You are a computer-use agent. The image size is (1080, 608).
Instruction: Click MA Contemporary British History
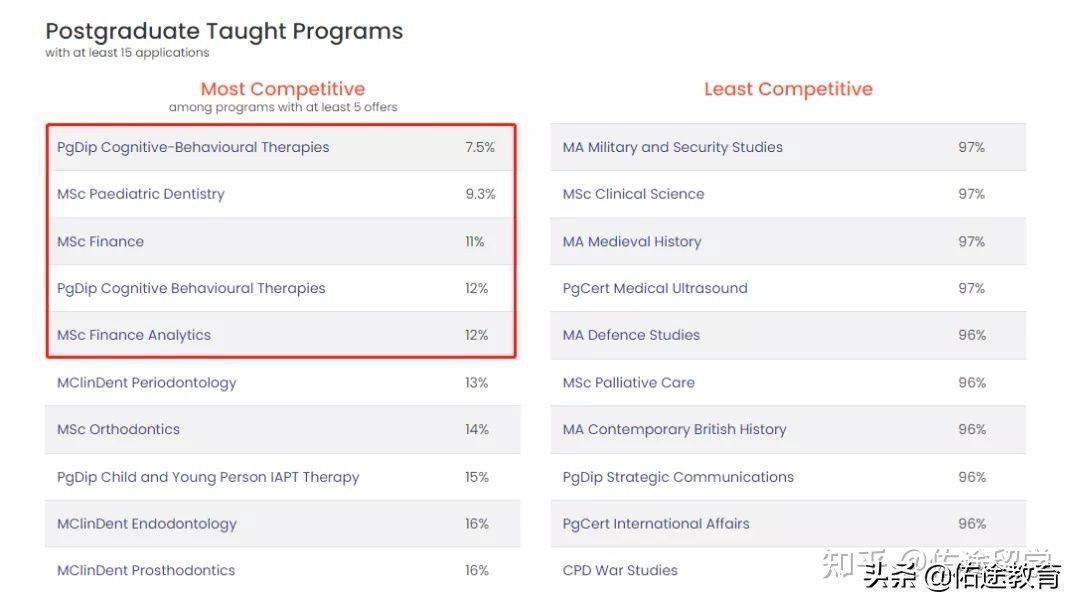point(675,429)
